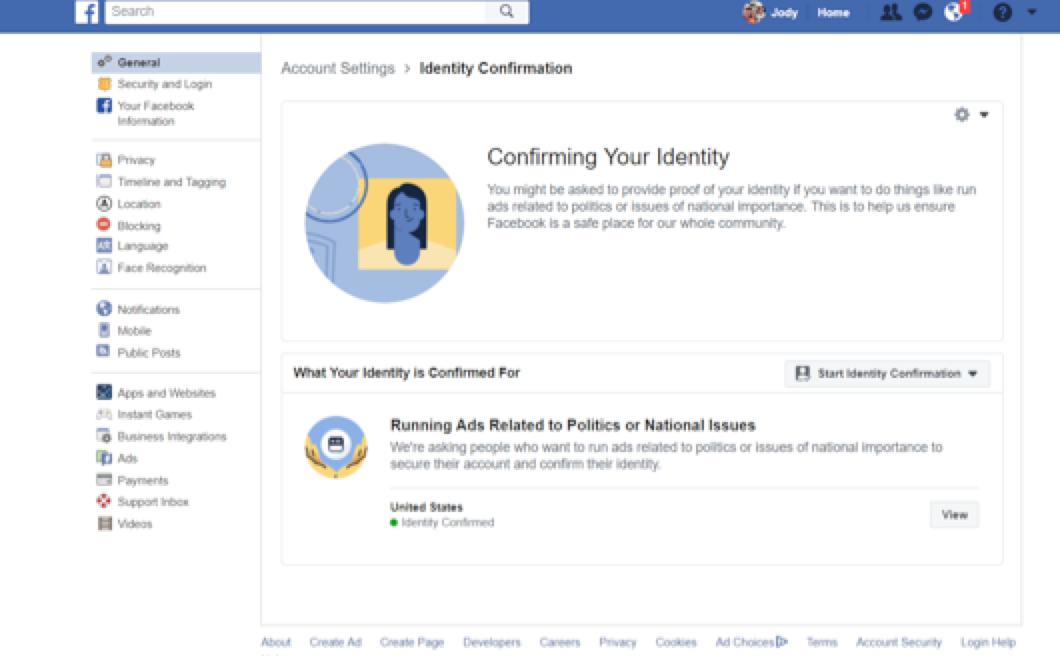Click the Payments card icon
Screen dimensions: 1060x656
pos(104,479)
